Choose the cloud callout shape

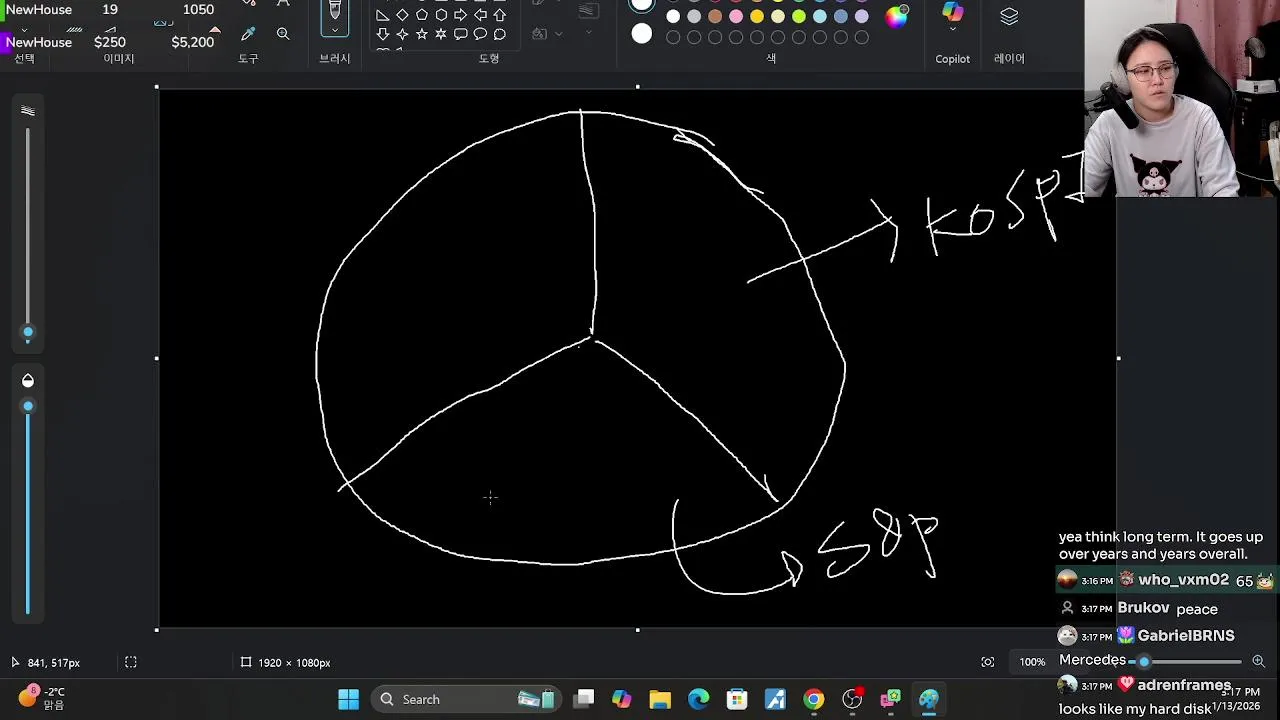tap(500, 34)
